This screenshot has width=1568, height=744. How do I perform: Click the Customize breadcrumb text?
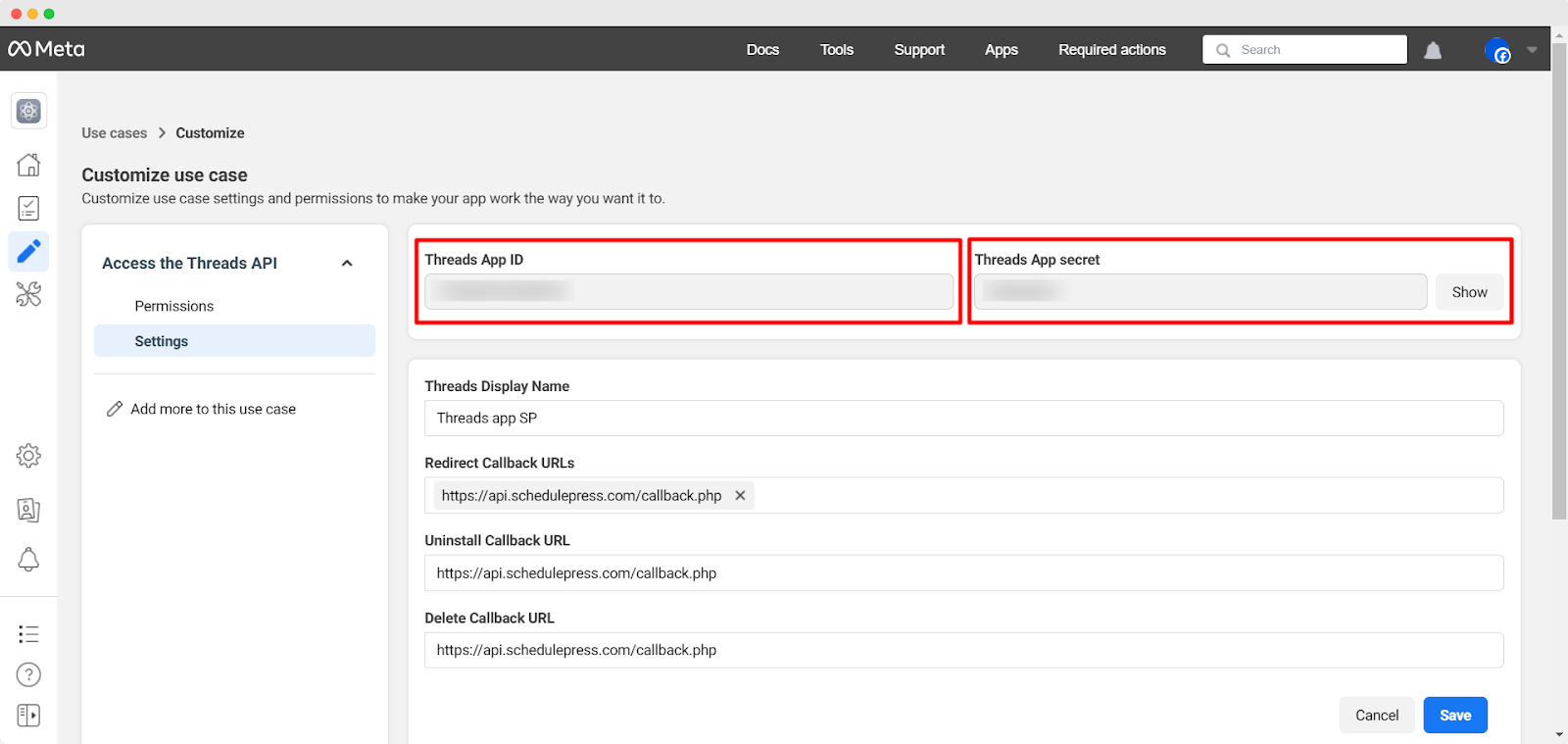210,133
